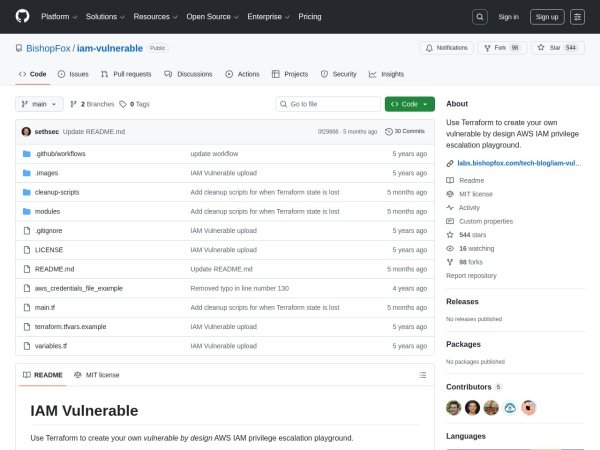The height and width of the screenshot is (450, 600).
Task: Click the link icon beside labs.bishopfox.com
Action: point(450,163)
